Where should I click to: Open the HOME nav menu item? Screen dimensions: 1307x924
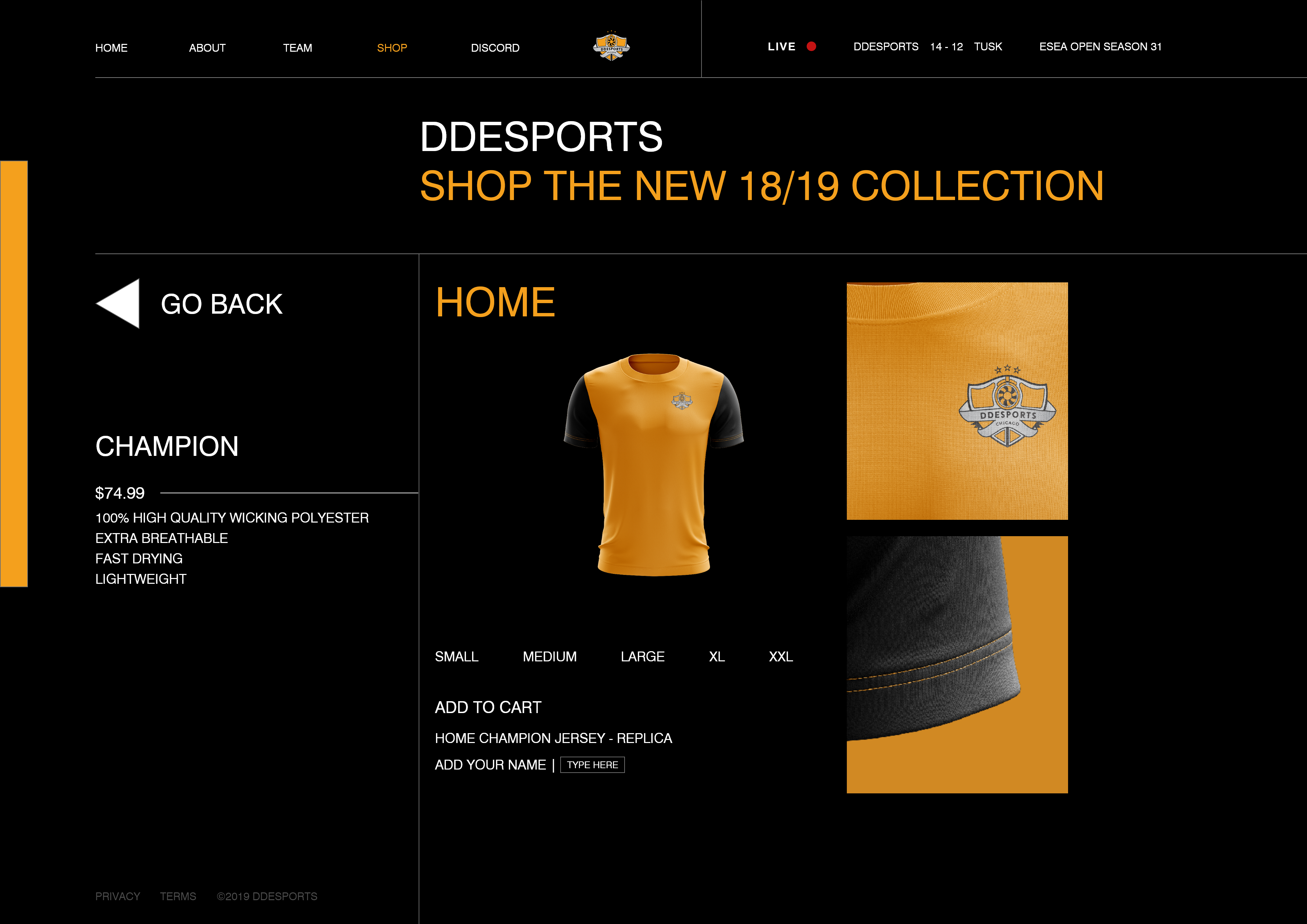click(x=112, y=48)
